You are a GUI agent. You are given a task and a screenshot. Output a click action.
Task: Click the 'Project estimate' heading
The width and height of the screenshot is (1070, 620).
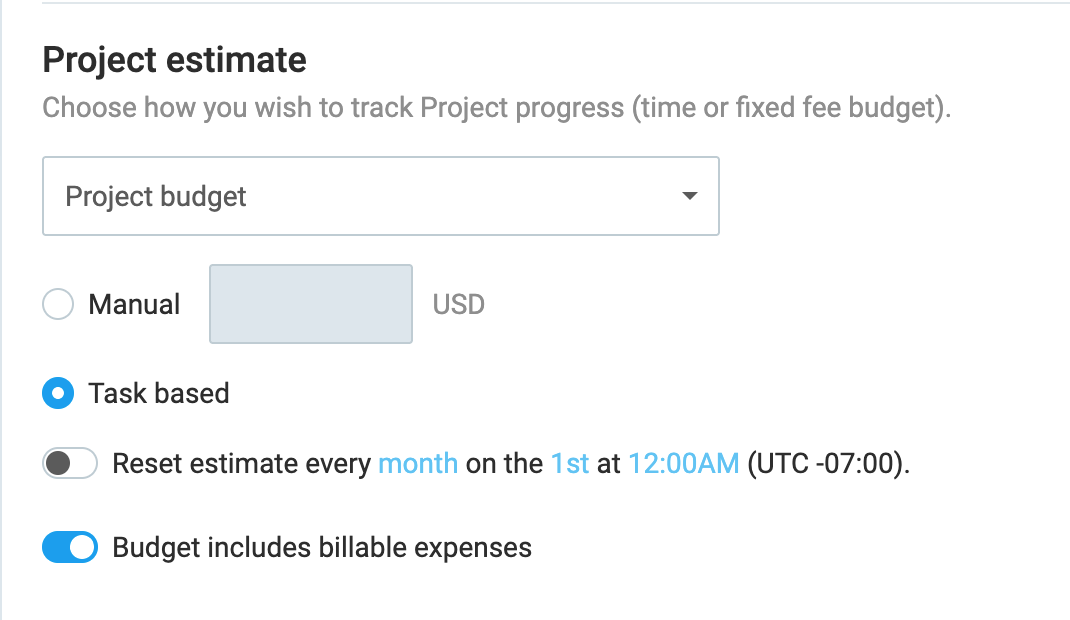[x=174, y=61]
